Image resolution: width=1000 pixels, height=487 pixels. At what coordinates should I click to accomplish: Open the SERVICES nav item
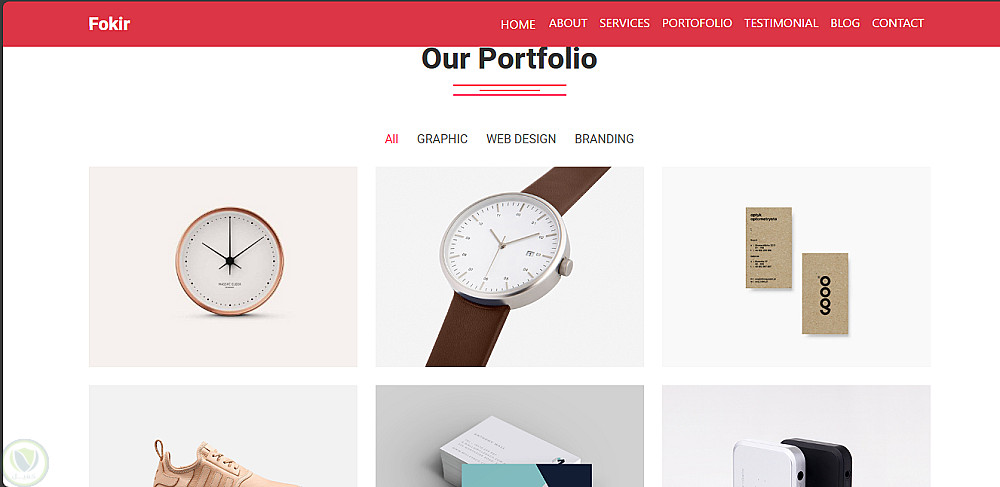pos(624,23)
